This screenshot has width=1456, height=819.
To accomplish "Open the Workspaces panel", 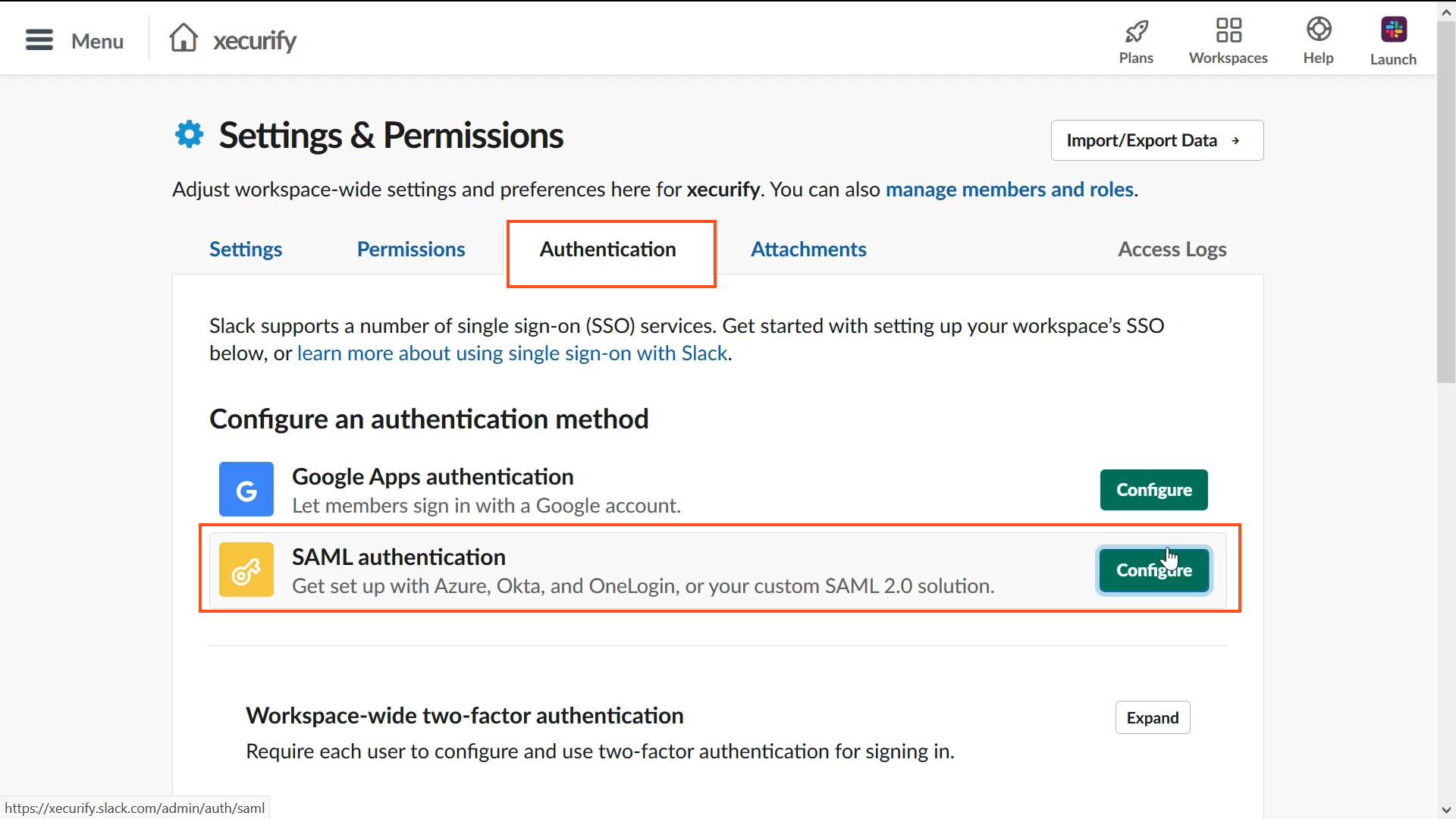I will (x=1228, y=40).
